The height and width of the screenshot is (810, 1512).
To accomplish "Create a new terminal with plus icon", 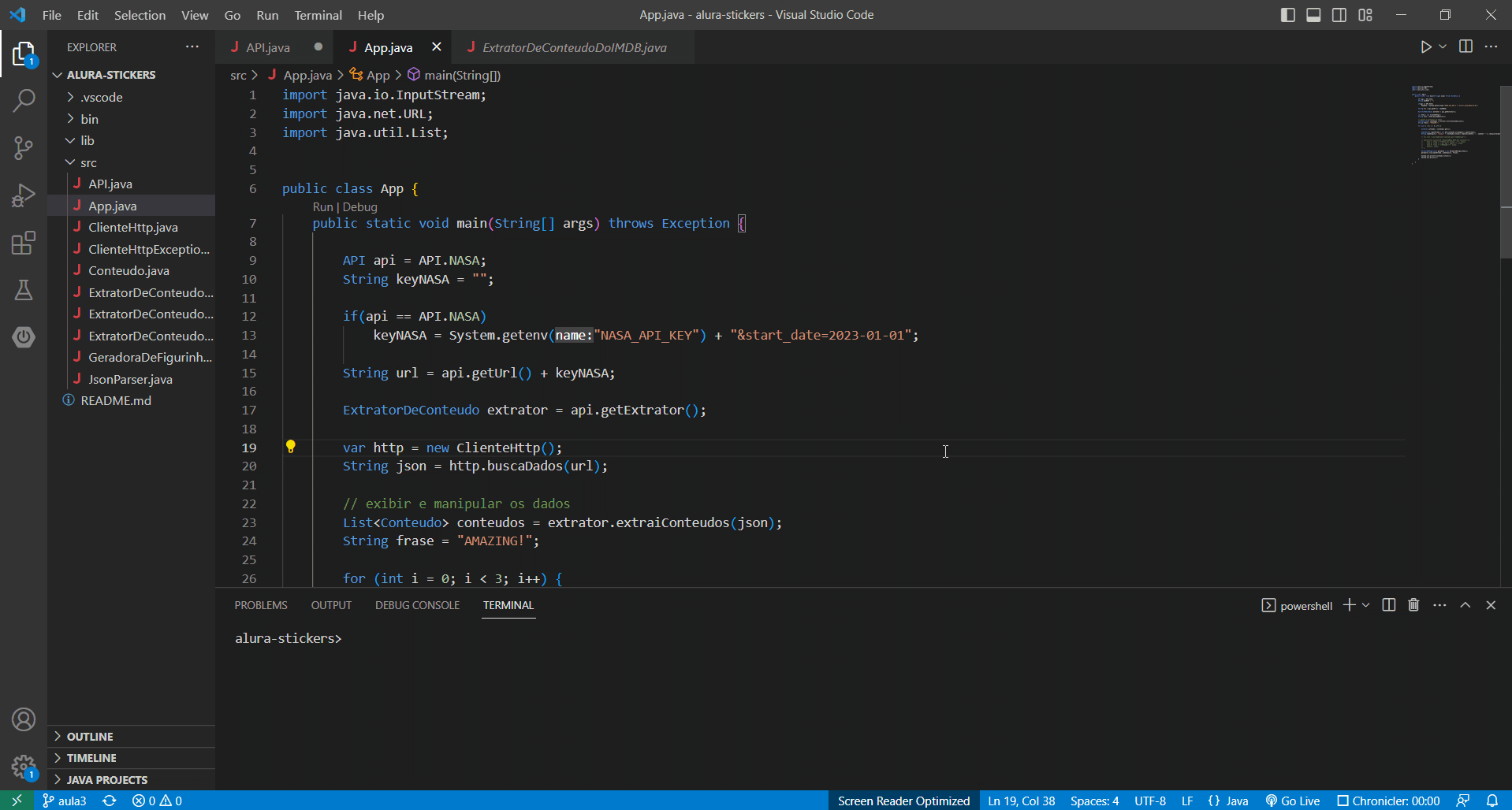I will (1349, 605).
